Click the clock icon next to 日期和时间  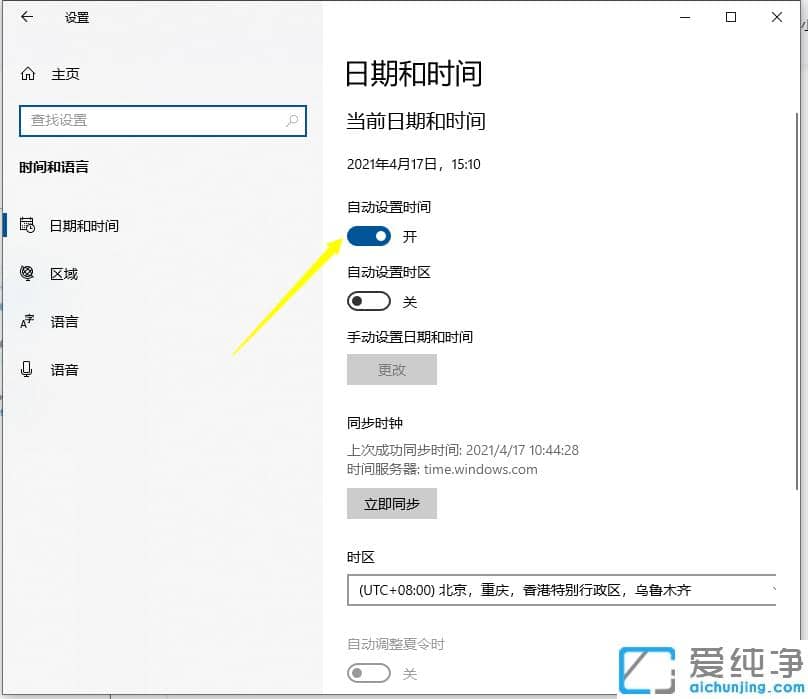tap(27, 225)
